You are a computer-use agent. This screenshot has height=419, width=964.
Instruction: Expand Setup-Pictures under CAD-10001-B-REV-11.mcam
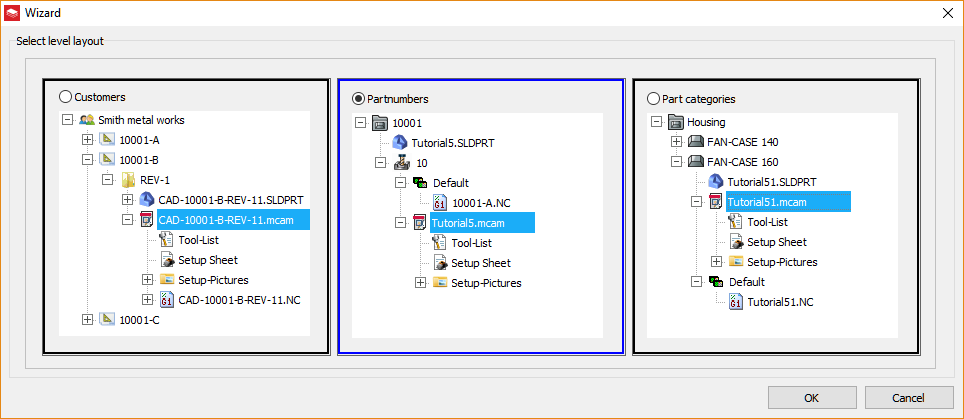point(147,280)
